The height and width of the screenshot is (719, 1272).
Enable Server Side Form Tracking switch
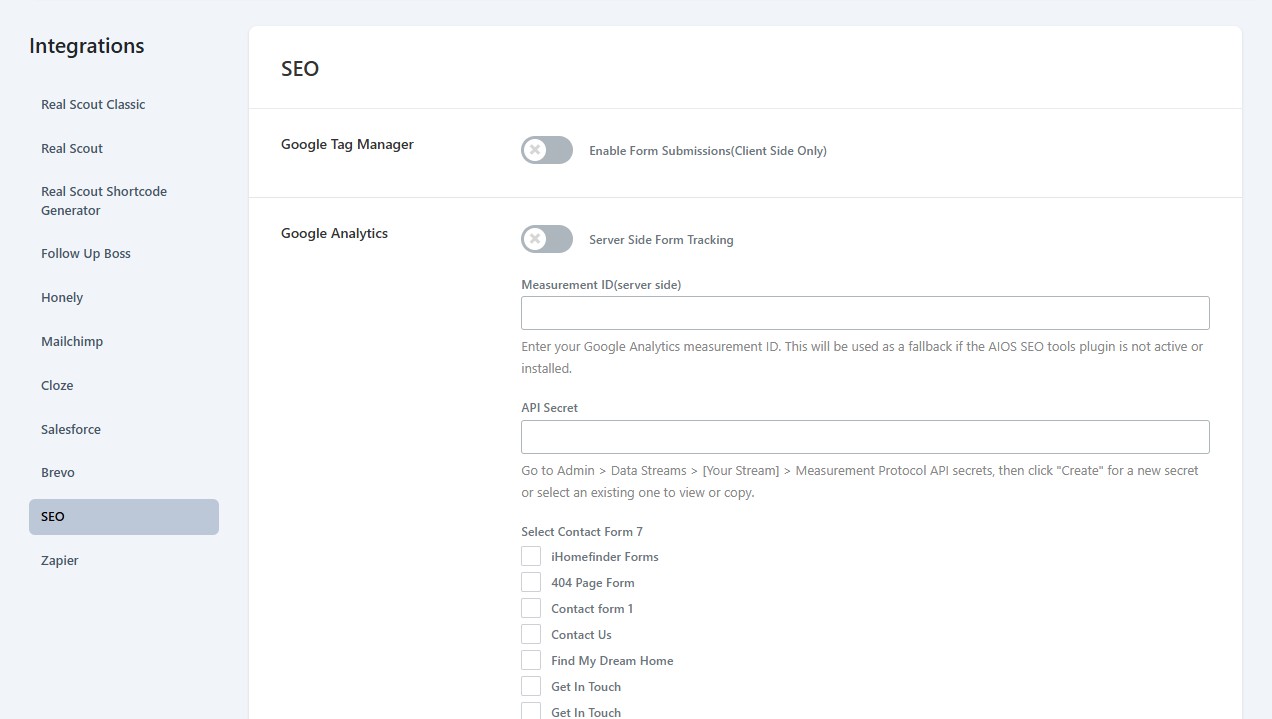tap(547, 239)
